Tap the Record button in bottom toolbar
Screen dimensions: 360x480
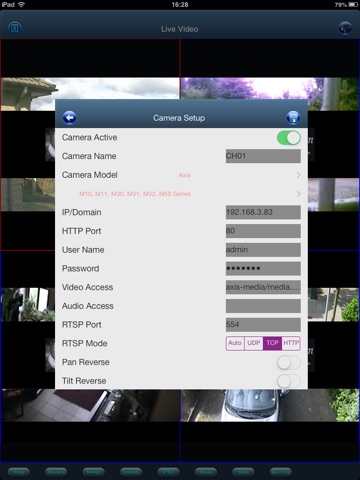tap(56, 472)
